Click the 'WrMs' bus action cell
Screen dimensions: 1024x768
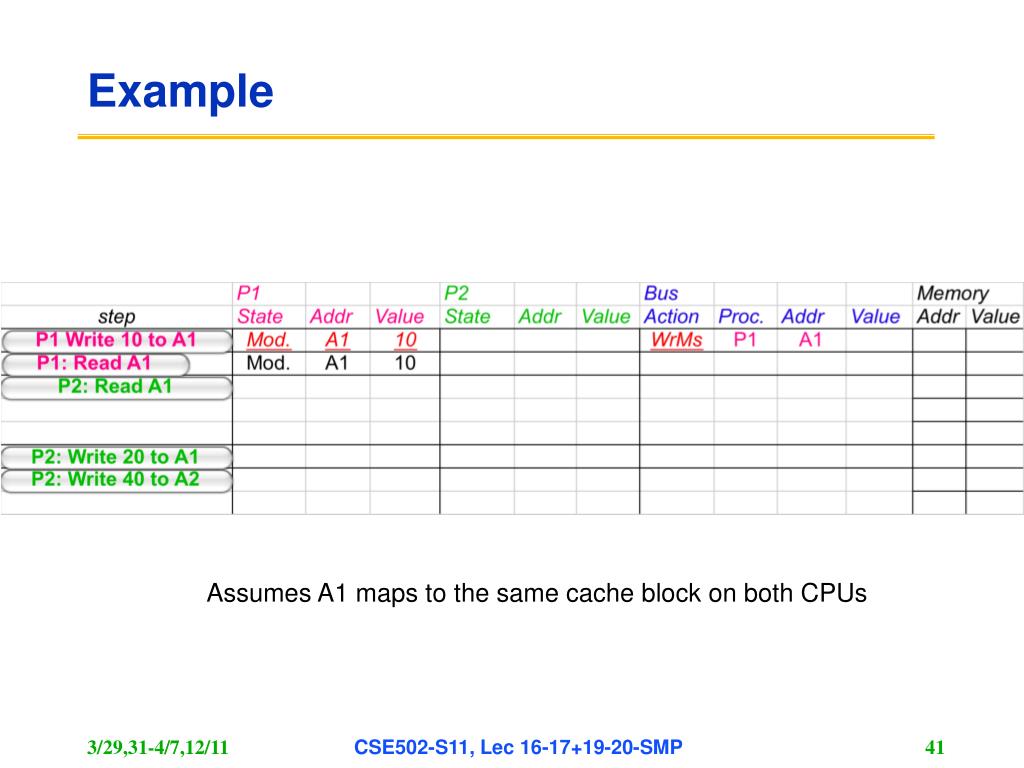pyautogui.click(x=677, y=340)
